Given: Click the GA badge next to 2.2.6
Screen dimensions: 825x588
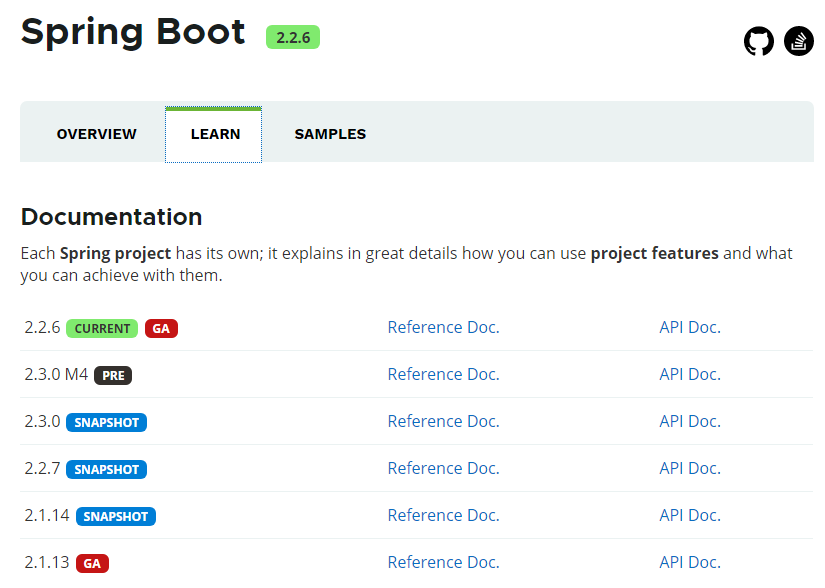Looking at the screenshot, I should coord(161,329).
